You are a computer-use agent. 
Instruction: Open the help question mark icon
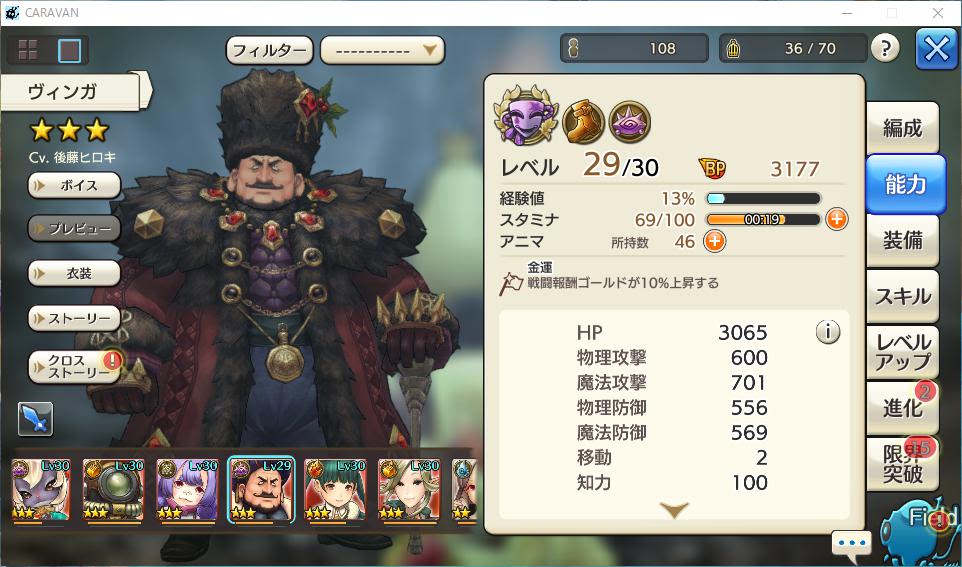point(885,48)
